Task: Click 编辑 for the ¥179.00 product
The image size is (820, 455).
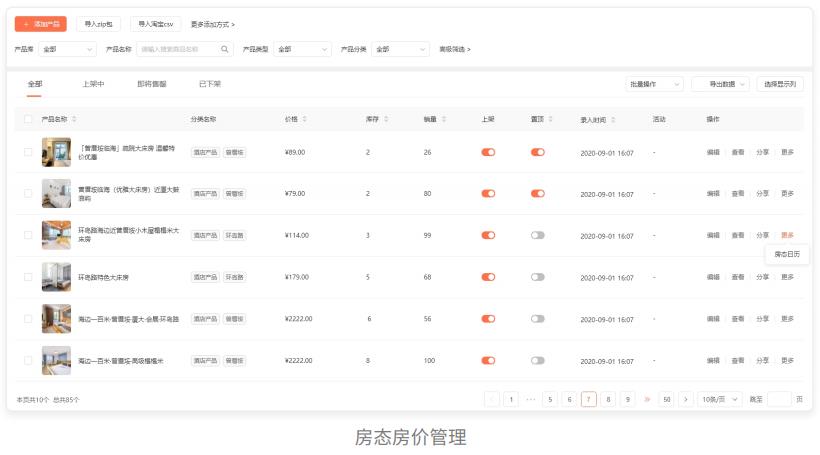Action: [x=713, y=277]
